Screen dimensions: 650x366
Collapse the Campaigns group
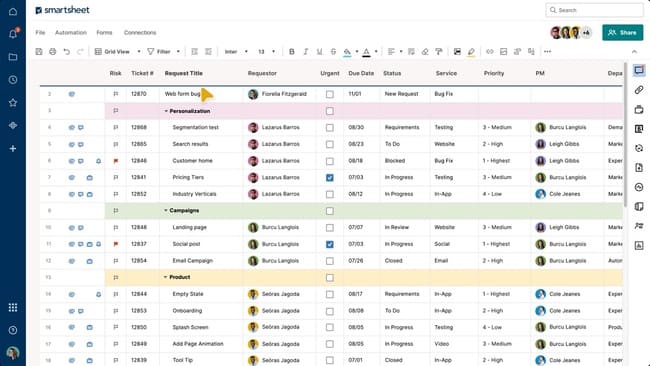166,211
